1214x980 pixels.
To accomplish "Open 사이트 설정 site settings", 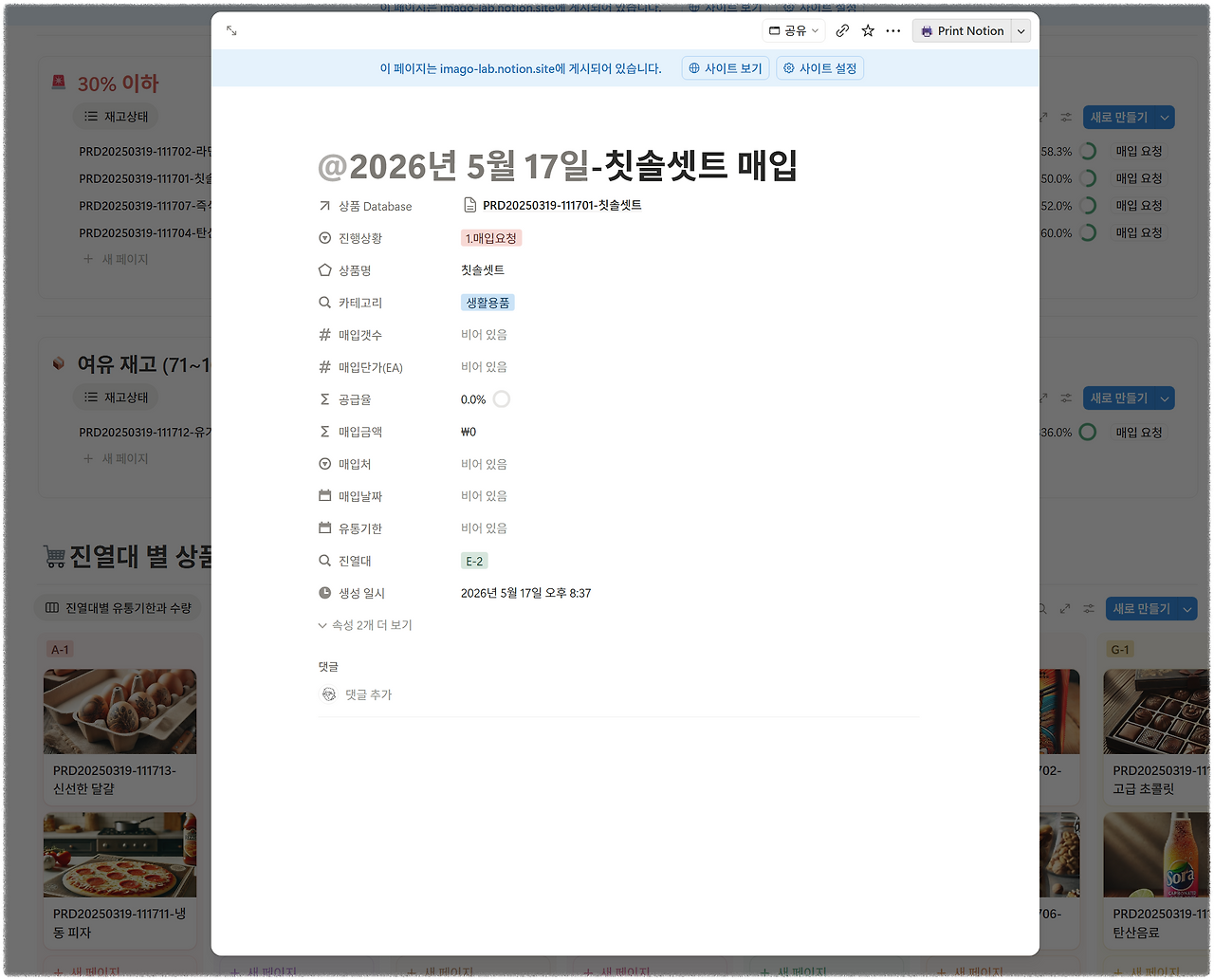I will [820, 68].
